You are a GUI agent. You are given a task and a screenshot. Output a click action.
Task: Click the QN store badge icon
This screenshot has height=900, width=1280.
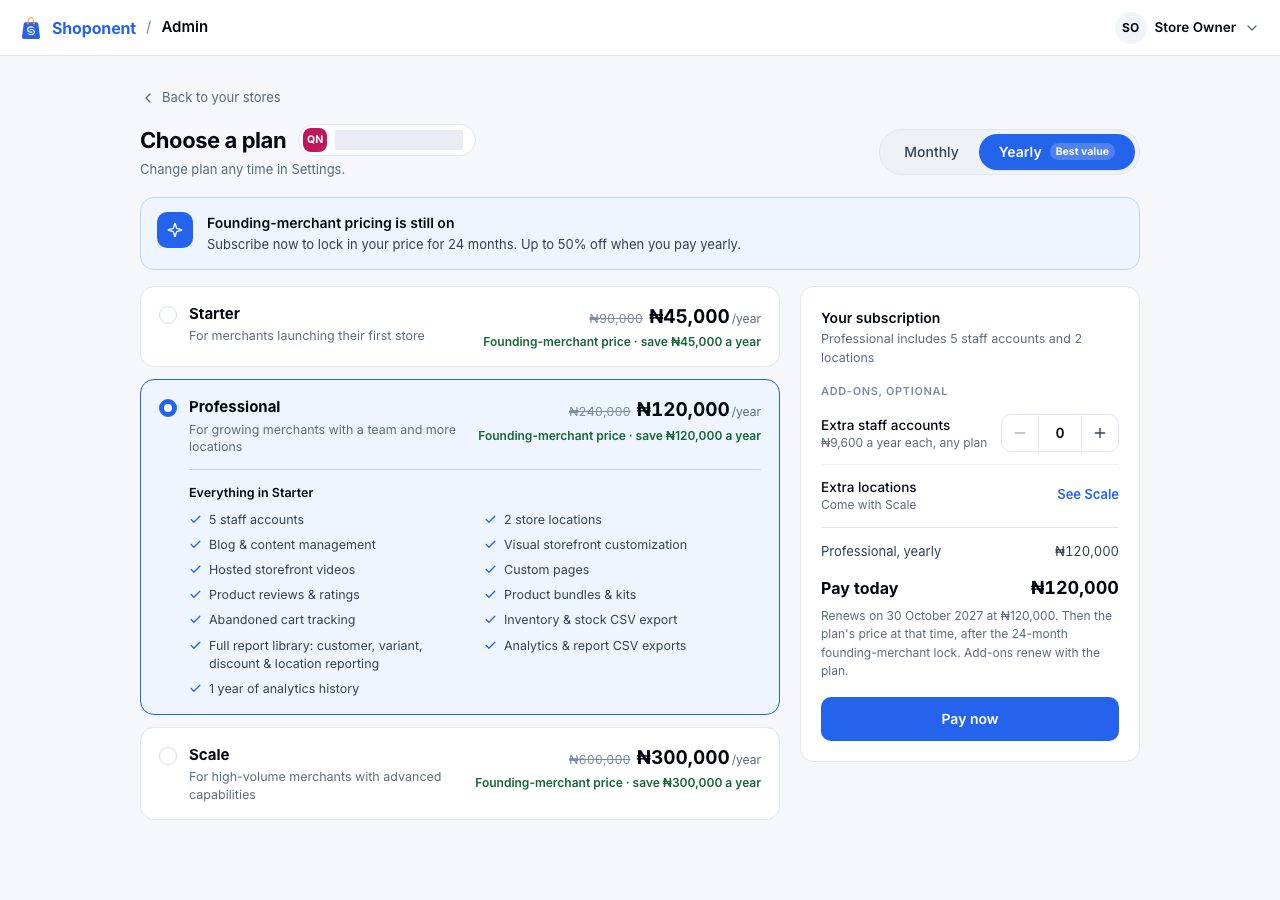pos(315,140)
